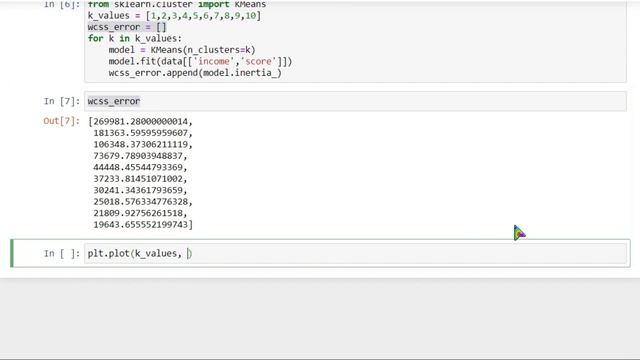Click the 'for k in k_values:' line
640x360 pixels.
(135, 38)
